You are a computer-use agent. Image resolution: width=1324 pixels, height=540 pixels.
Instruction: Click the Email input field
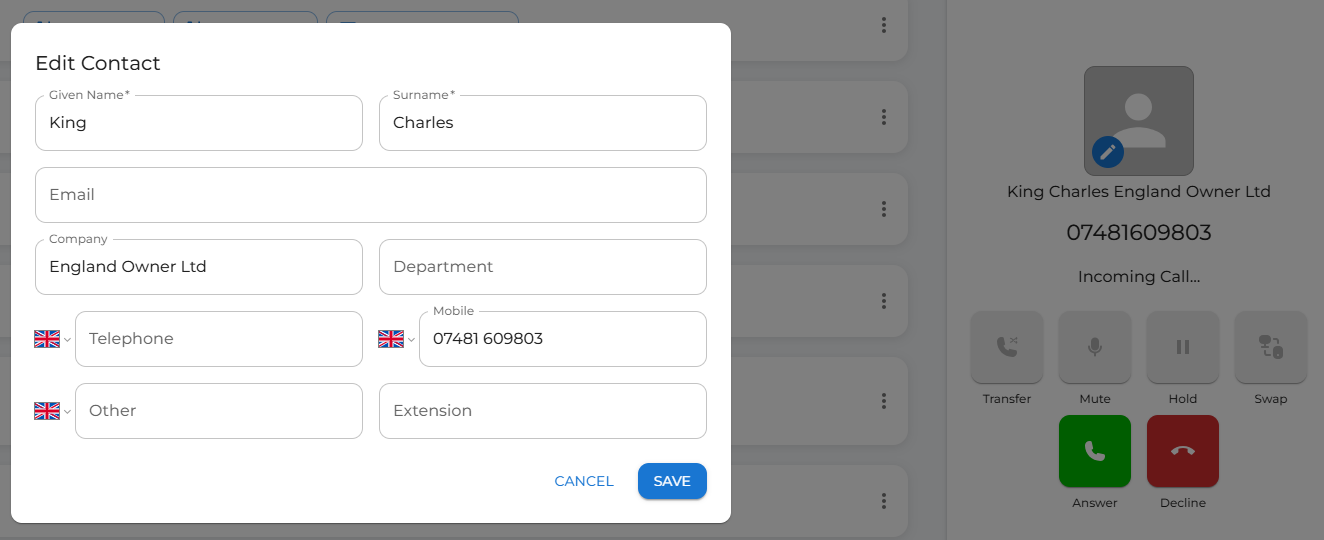pyautogui.click(x=370, y=195)
